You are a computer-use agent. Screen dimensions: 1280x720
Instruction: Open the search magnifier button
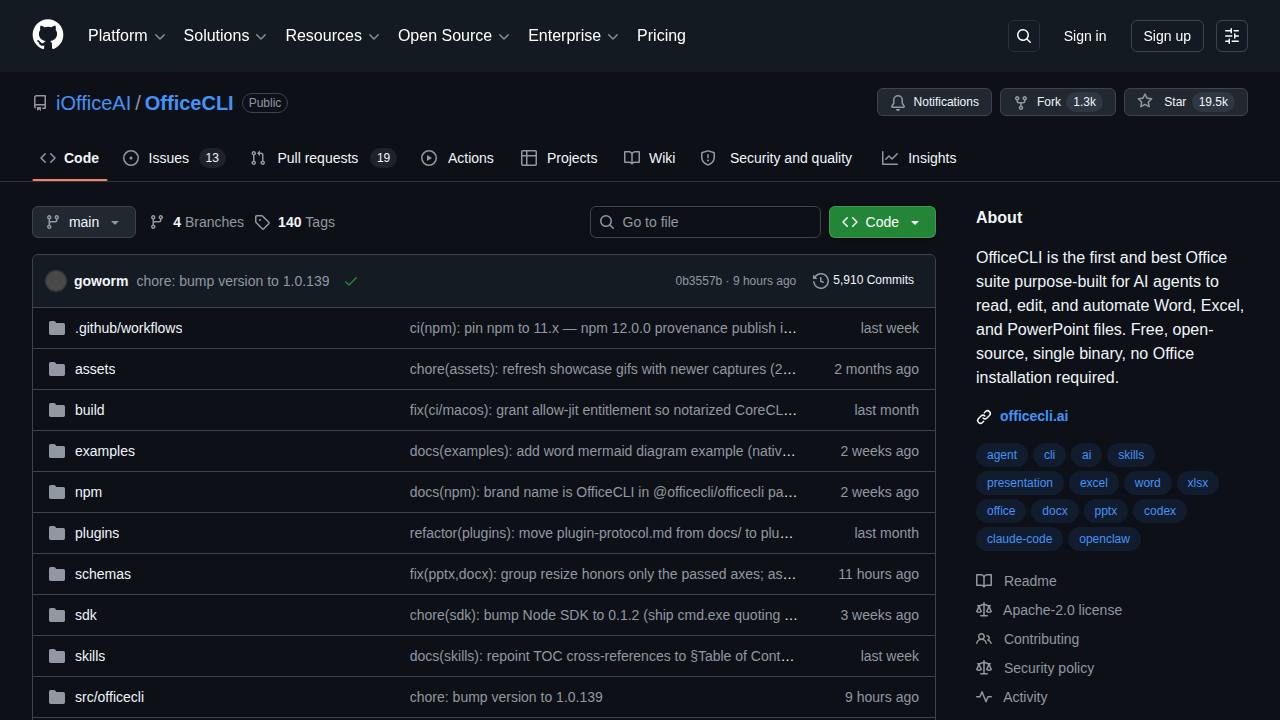[1024, 36]
